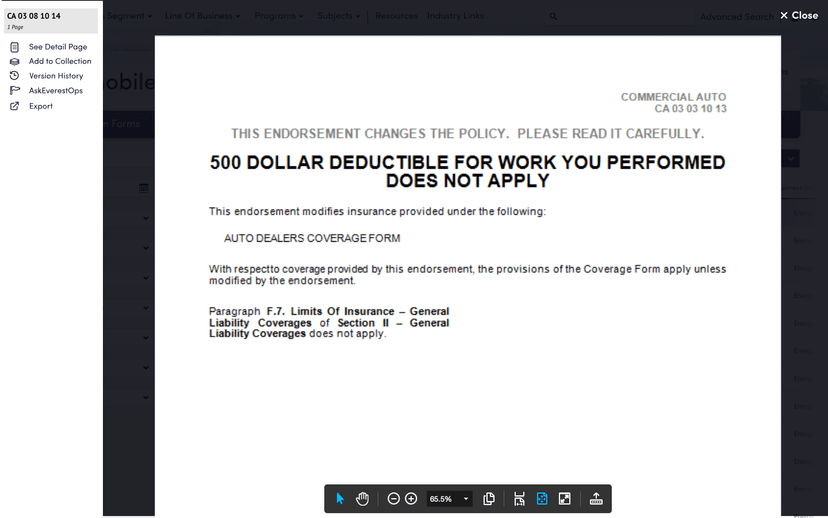Screen dimensions: 828x518
Task: Click the Export arrow icon
Action: 15,106
